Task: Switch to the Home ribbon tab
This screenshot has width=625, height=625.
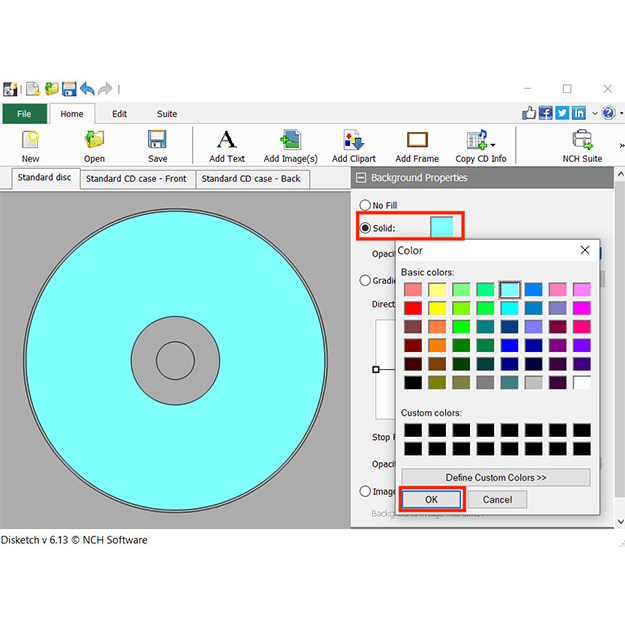Action: click(72, 114)
